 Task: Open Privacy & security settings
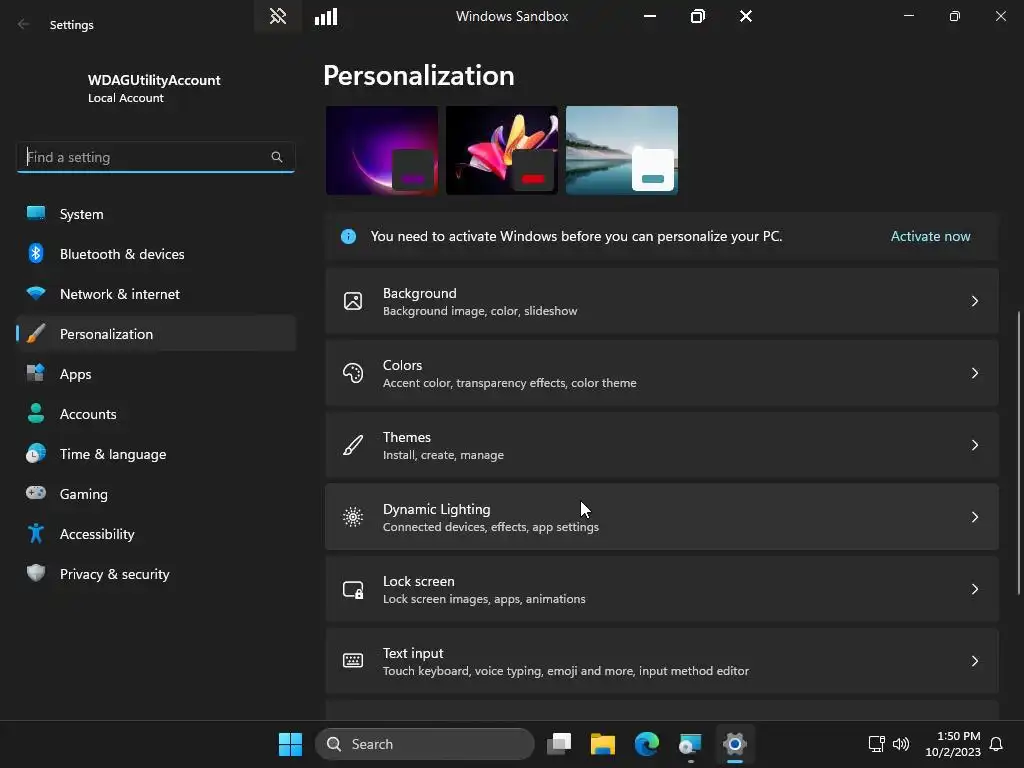(x=156, y=573)
